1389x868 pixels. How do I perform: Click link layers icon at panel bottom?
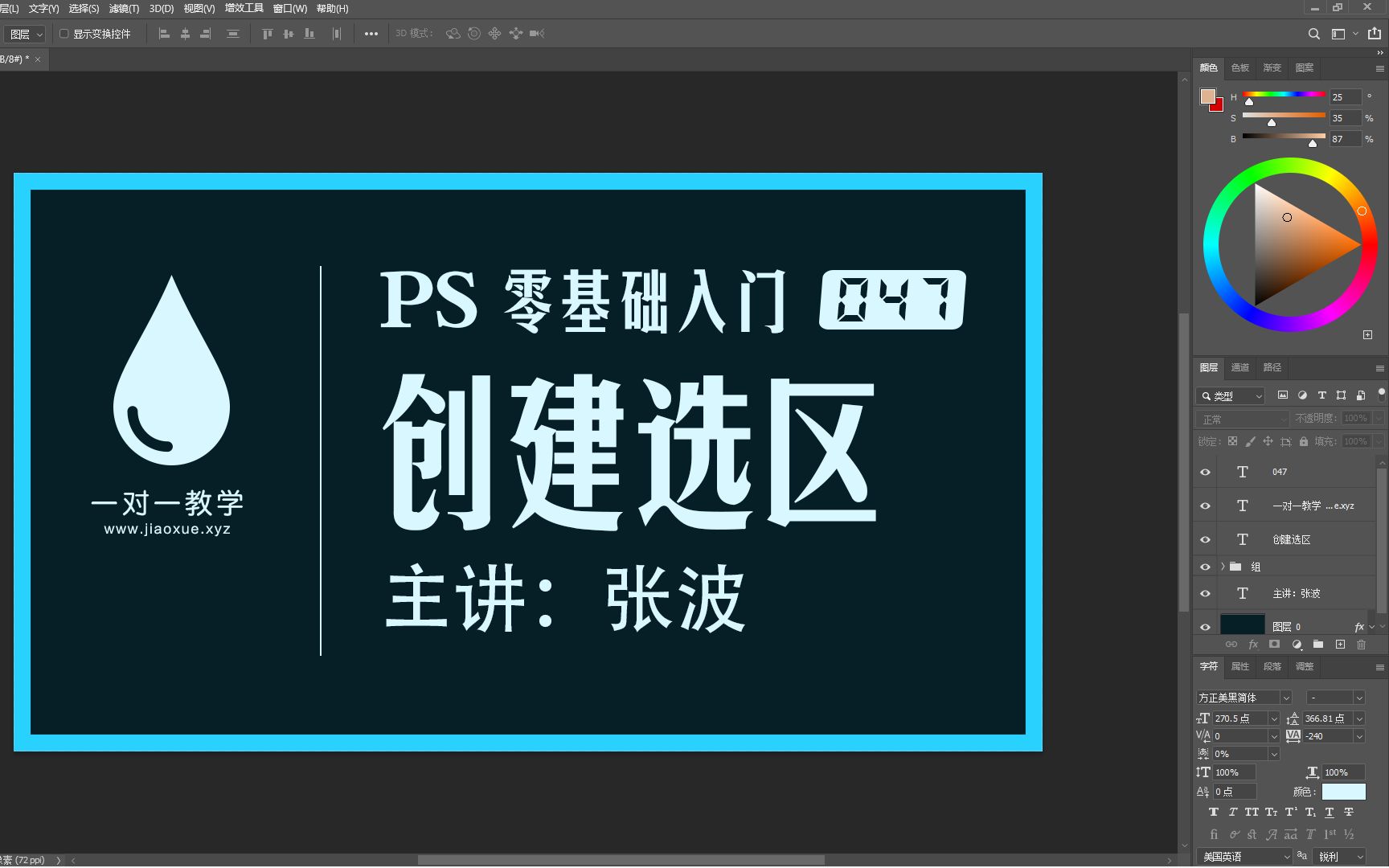(1231, 645)
